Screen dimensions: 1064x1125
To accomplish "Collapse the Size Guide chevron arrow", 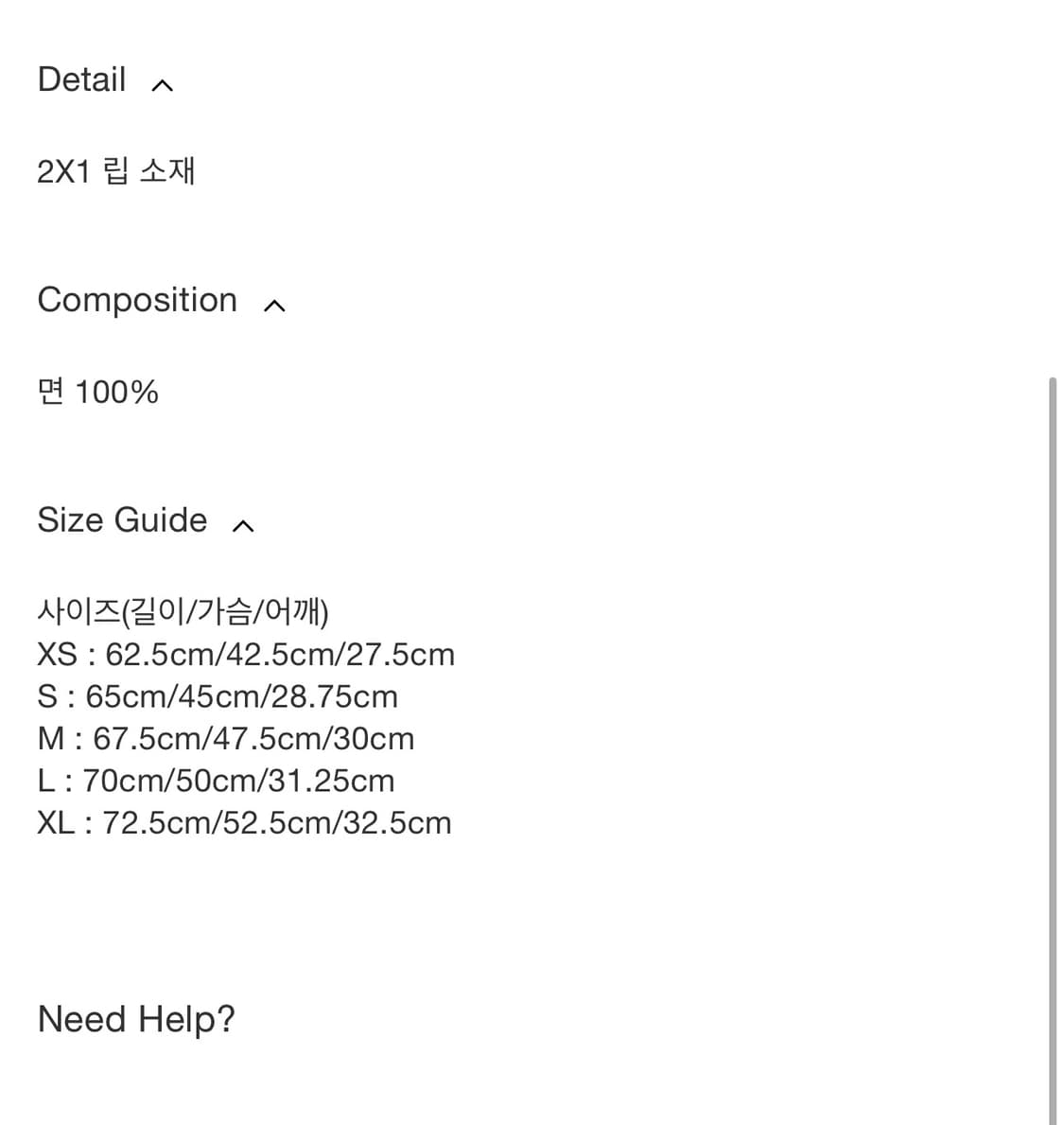I will 243,526.
